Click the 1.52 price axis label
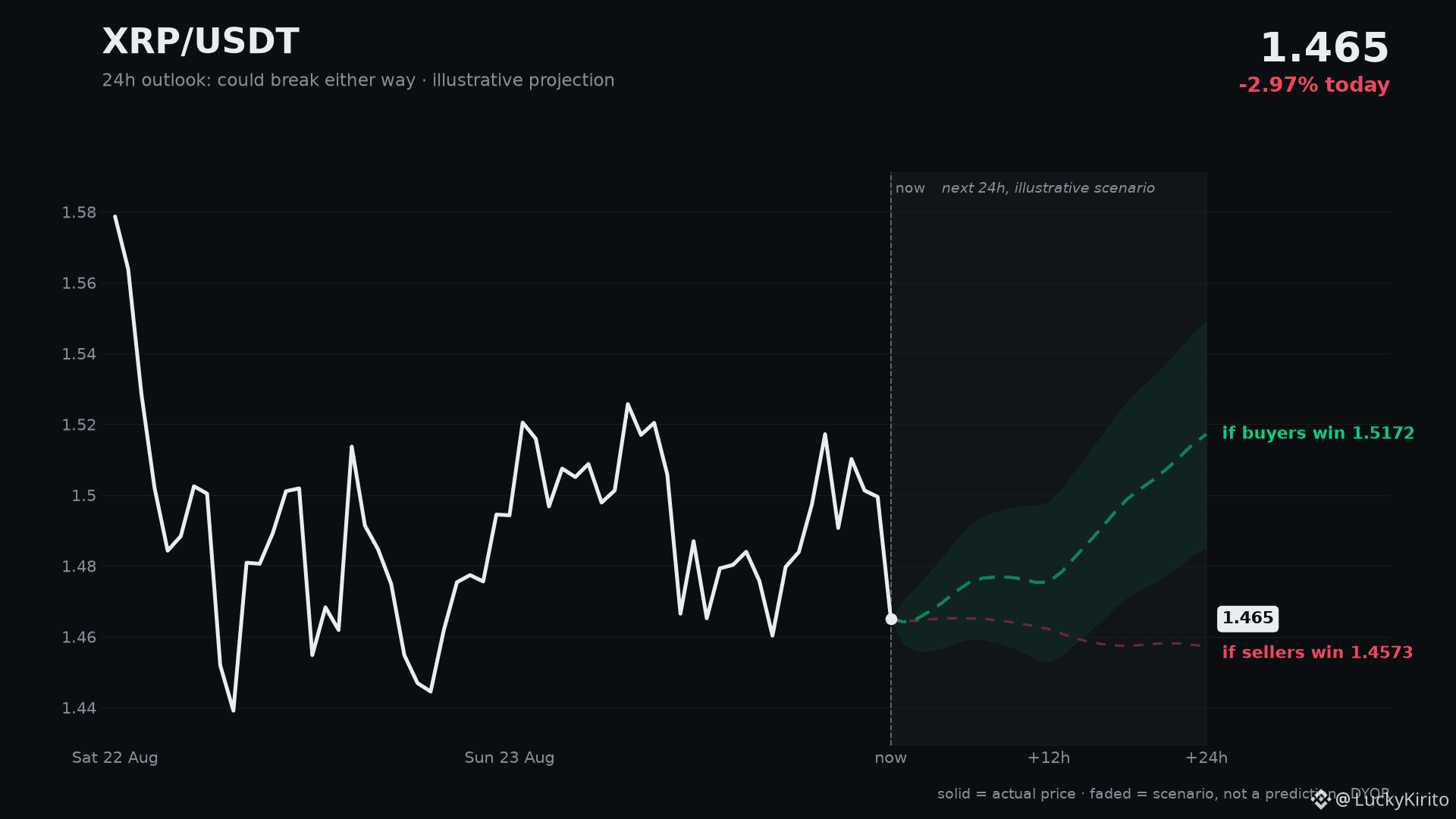 tap(79, 425)
